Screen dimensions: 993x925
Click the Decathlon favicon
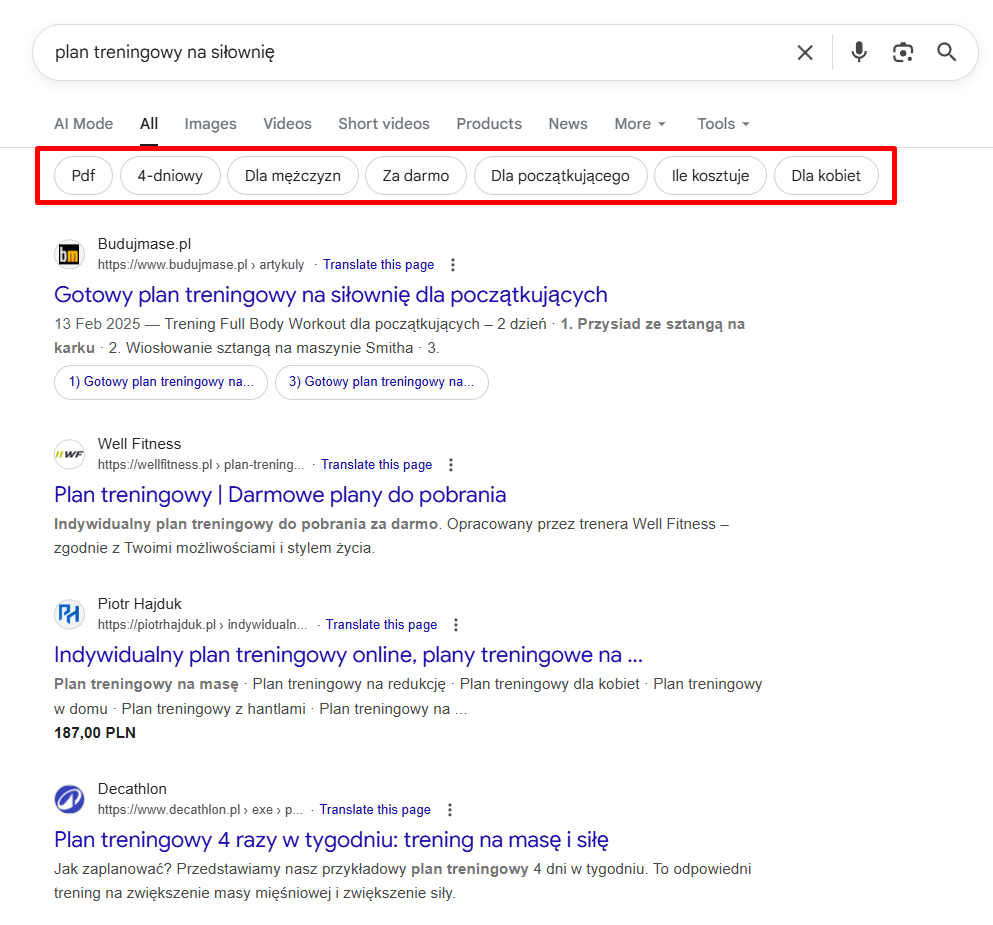tap(69, 799)
